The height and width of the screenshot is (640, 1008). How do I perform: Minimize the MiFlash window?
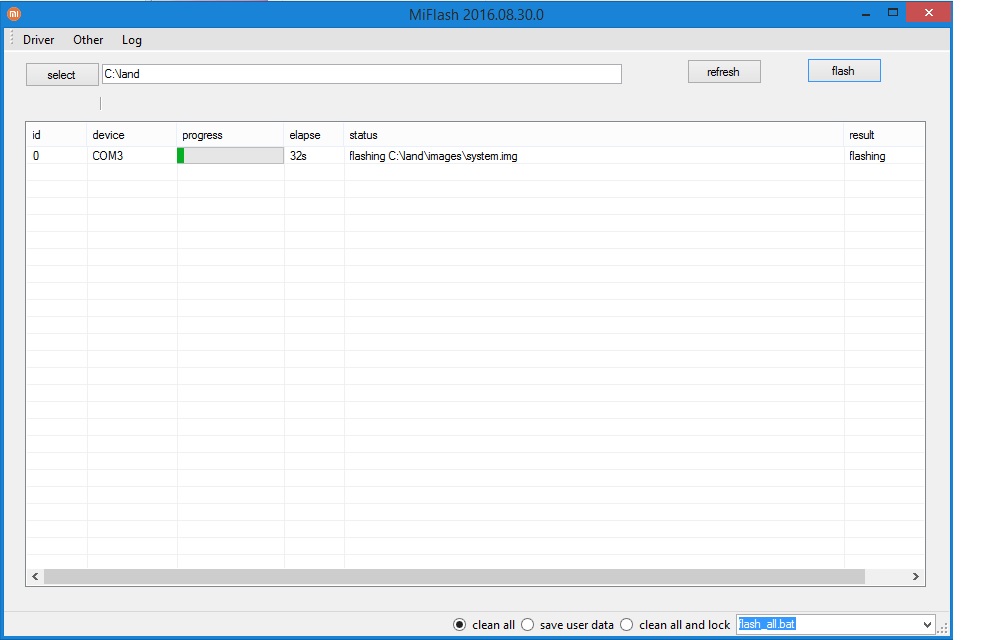pyautogui.click(x=864, y=13)
